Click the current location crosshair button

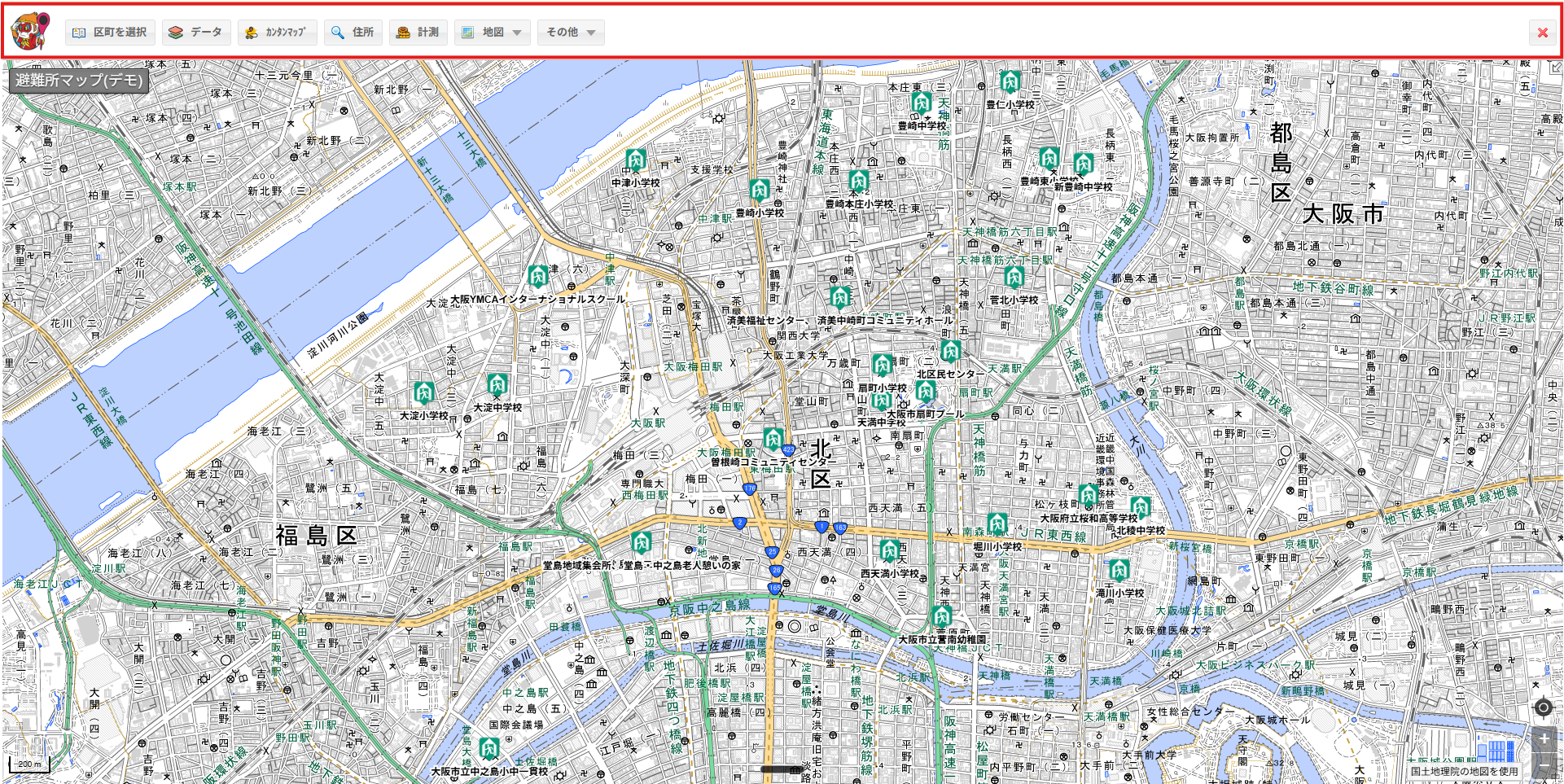(x=1543, y=707)
